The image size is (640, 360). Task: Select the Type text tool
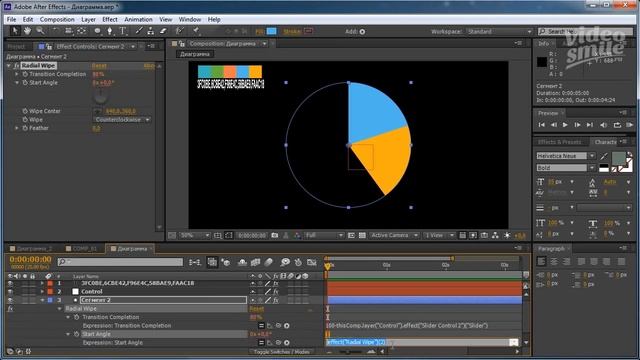(x=122, y=31)
